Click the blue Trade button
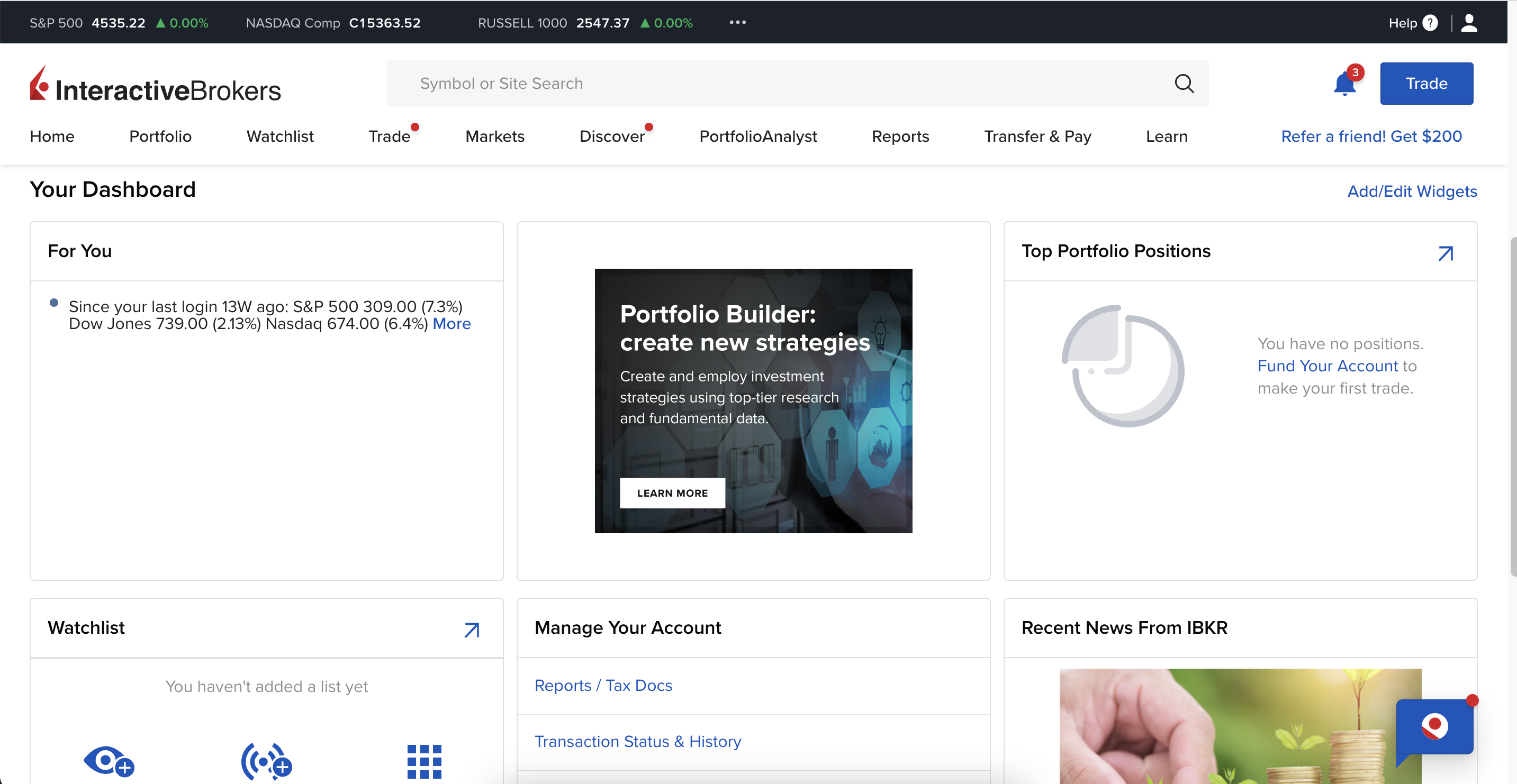The width and height of the screenshot is (1517, 784). 1426,84
